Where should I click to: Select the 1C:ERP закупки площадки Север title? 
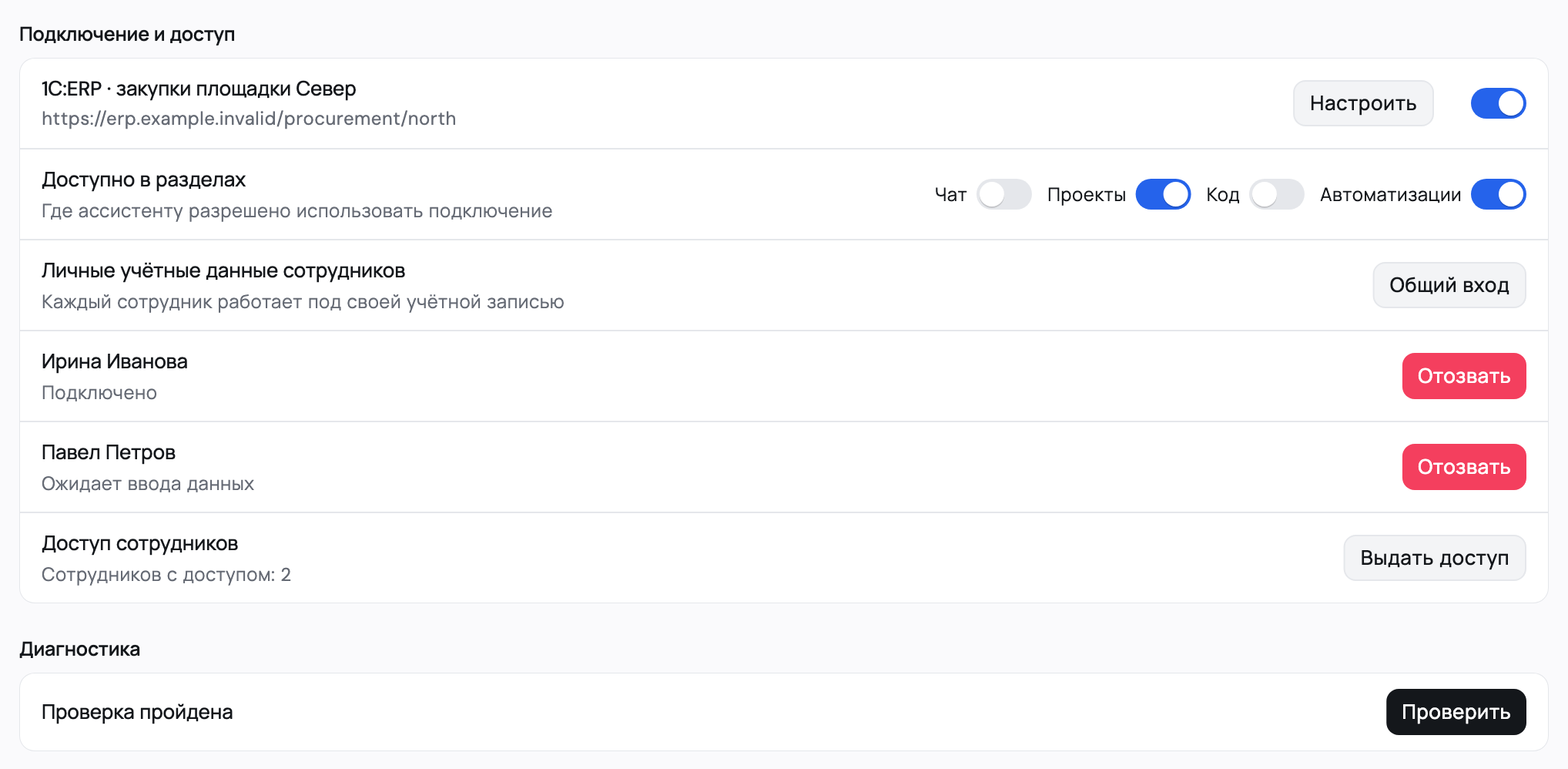pos(199,89)
